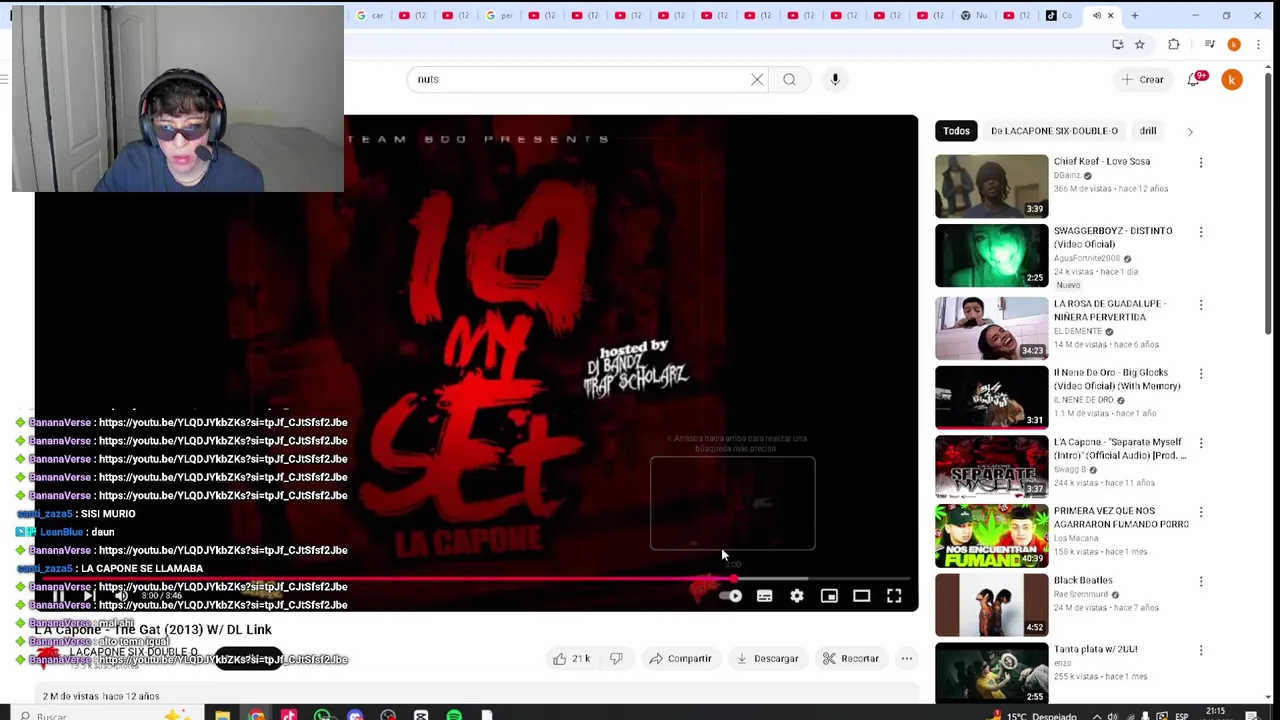Open the Chrome three-dot menu
The image size is (1280, 720).
[x=1258, y=44]
